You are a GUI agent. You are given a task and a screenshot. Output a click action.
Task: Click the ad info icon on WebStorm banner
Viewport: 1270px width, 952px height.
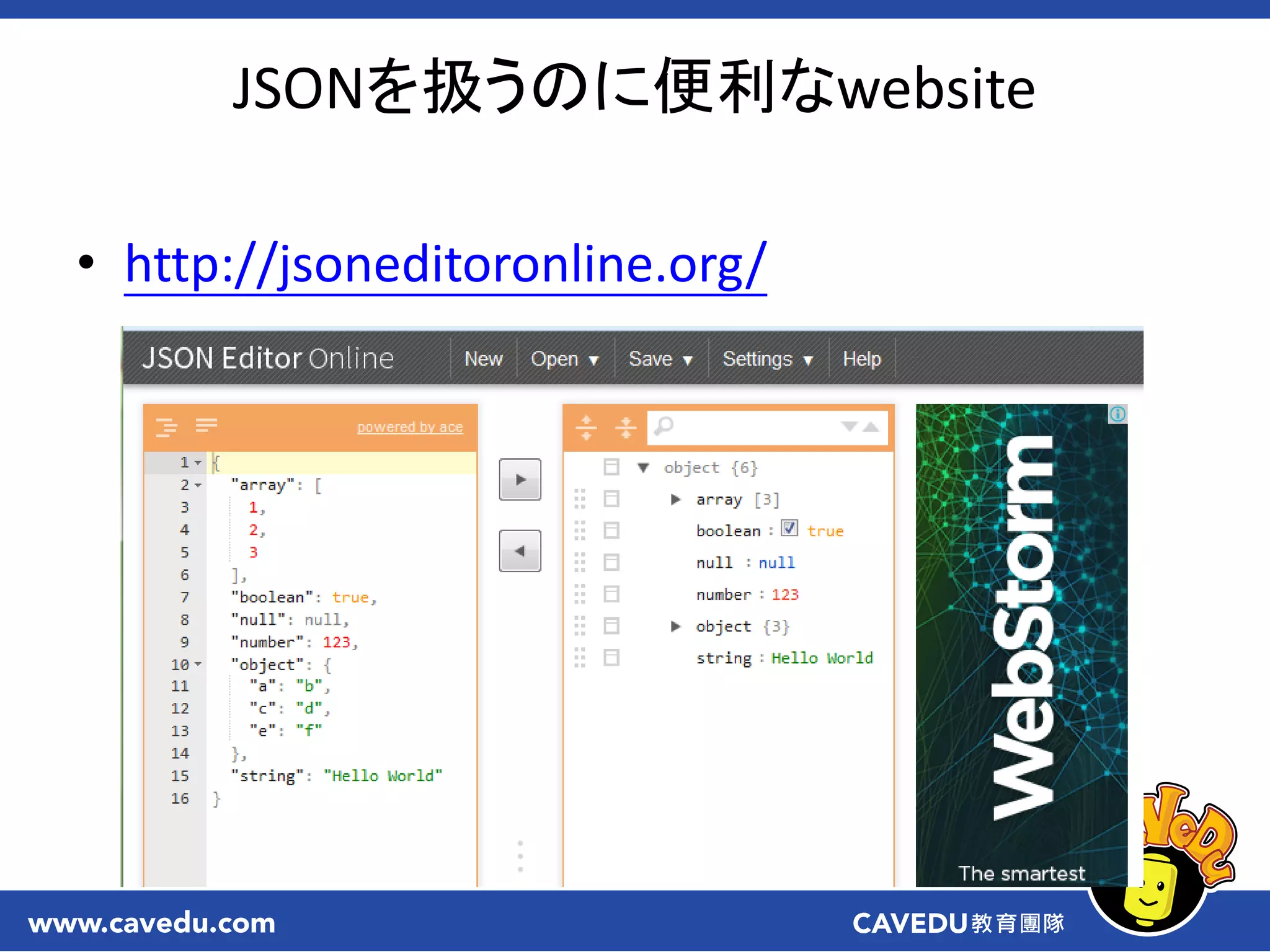coord(1117,414)
